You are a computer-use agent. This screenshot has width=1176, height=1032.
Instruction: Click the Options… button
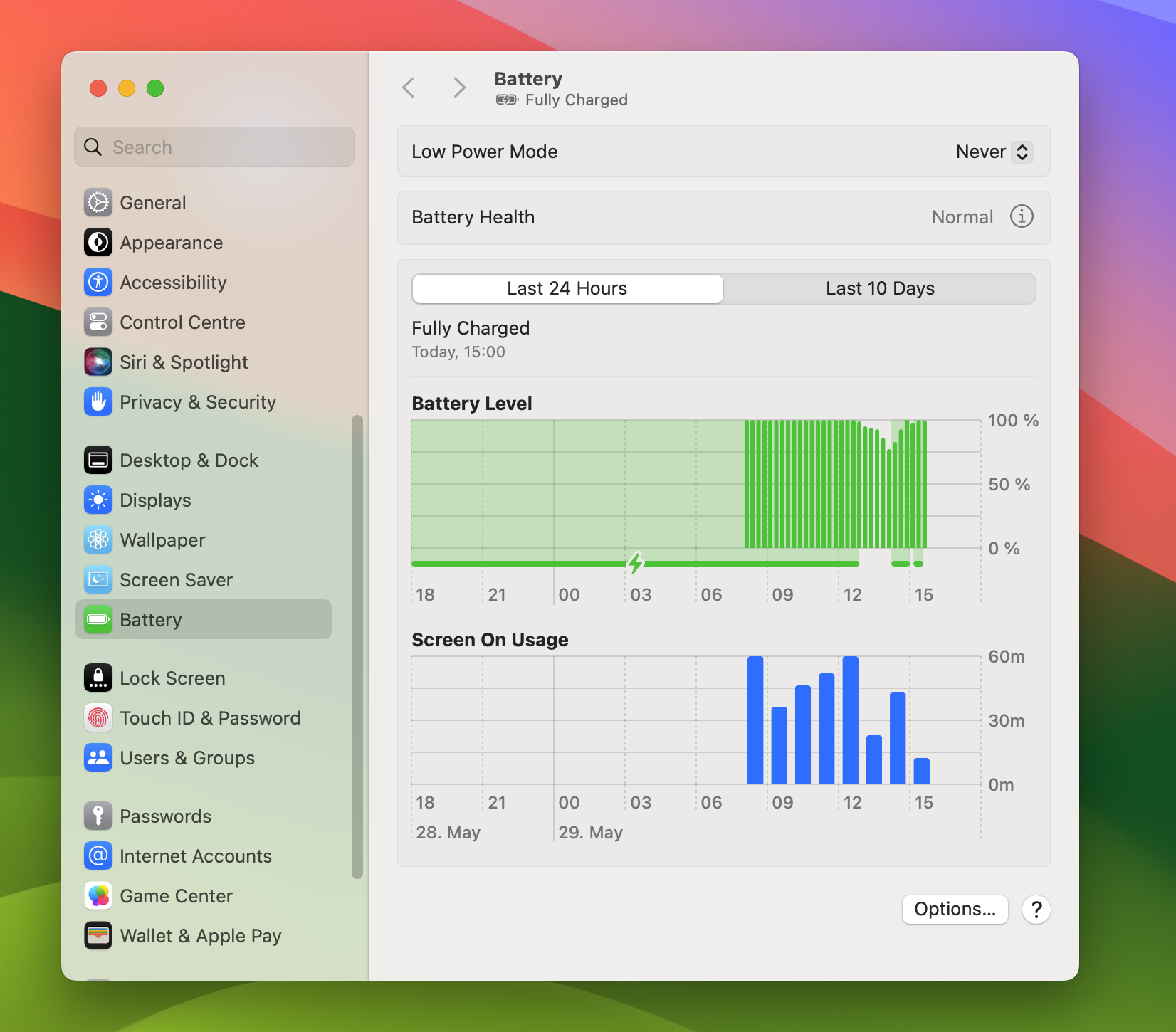coord(955,909)
